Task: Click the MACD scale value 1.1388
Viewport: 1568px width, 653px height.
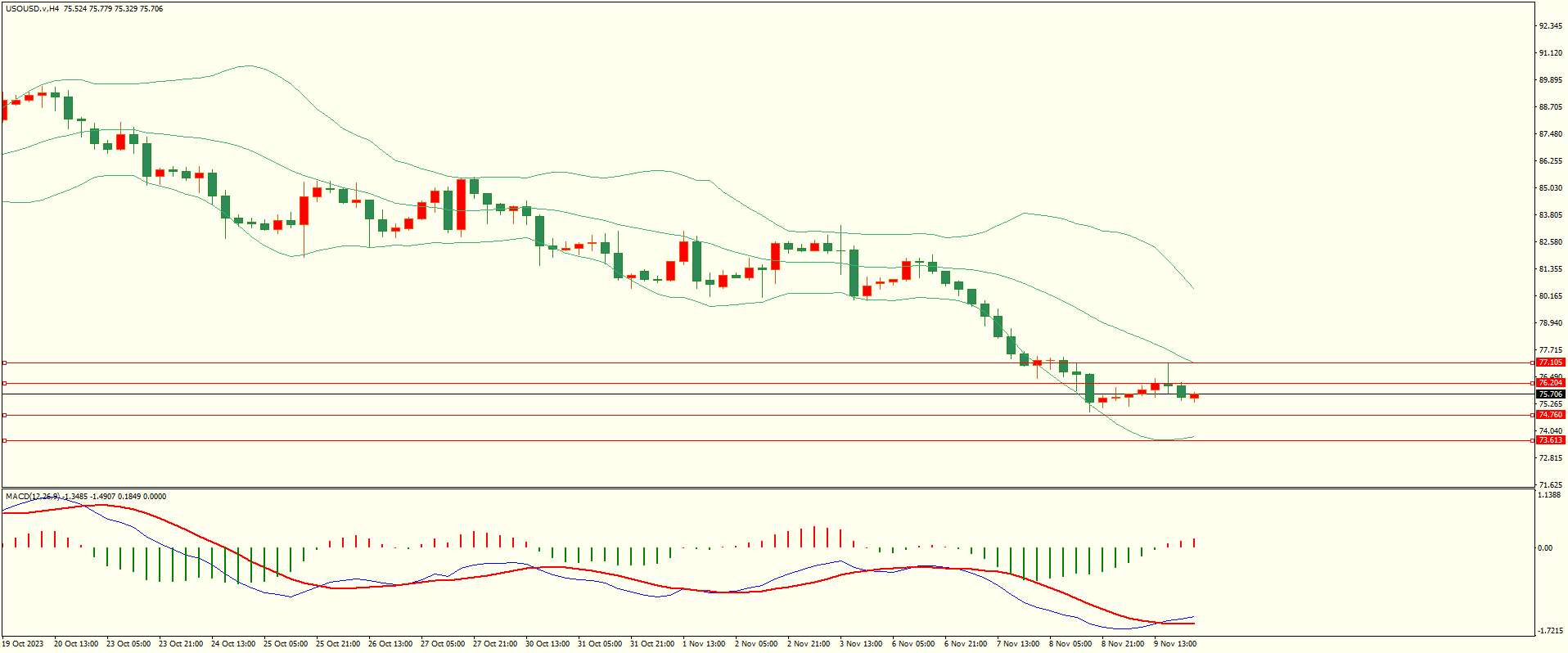Action: (x=1549, y=495)
